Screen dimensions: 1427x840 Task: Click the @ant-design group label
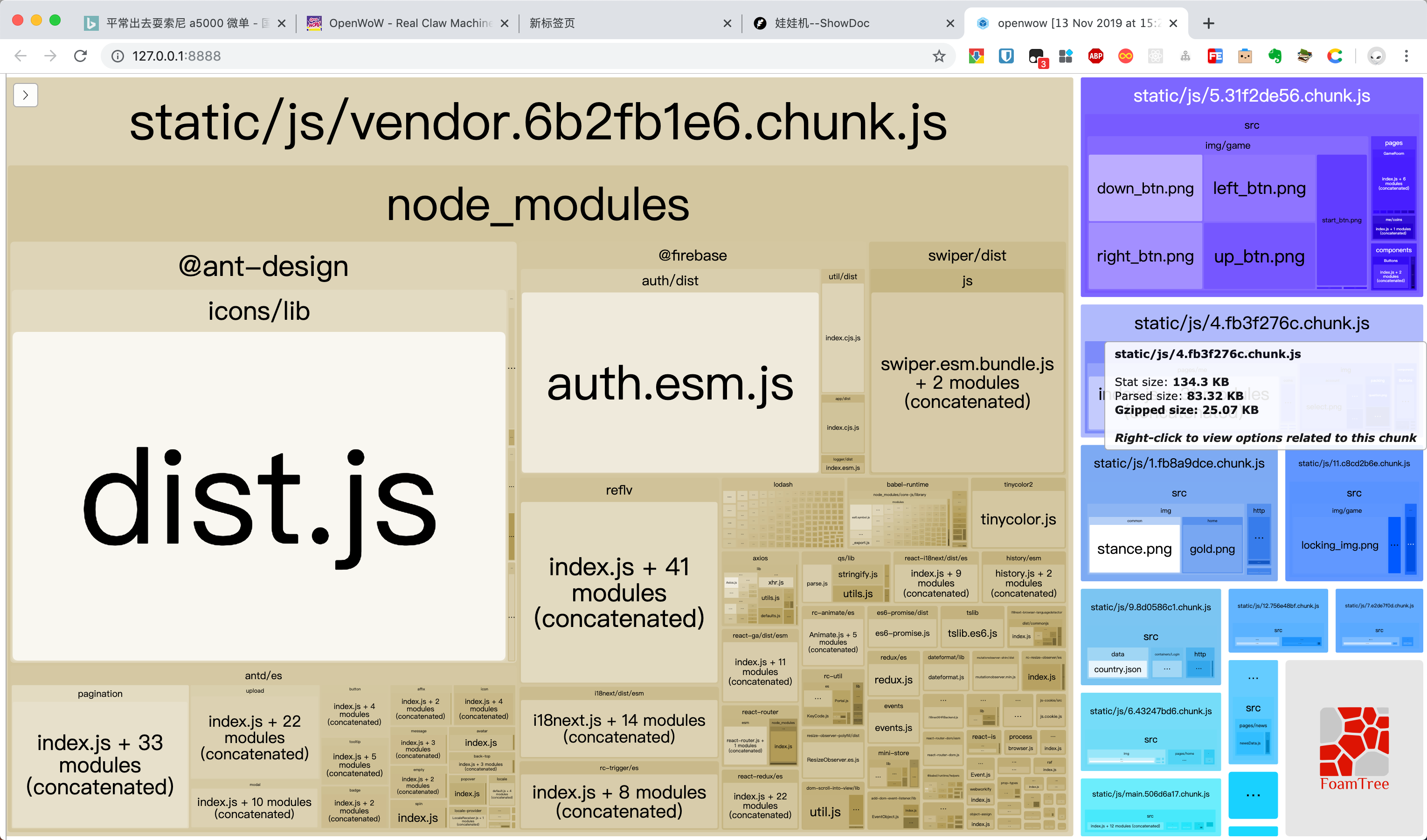[x=263, y=266]
